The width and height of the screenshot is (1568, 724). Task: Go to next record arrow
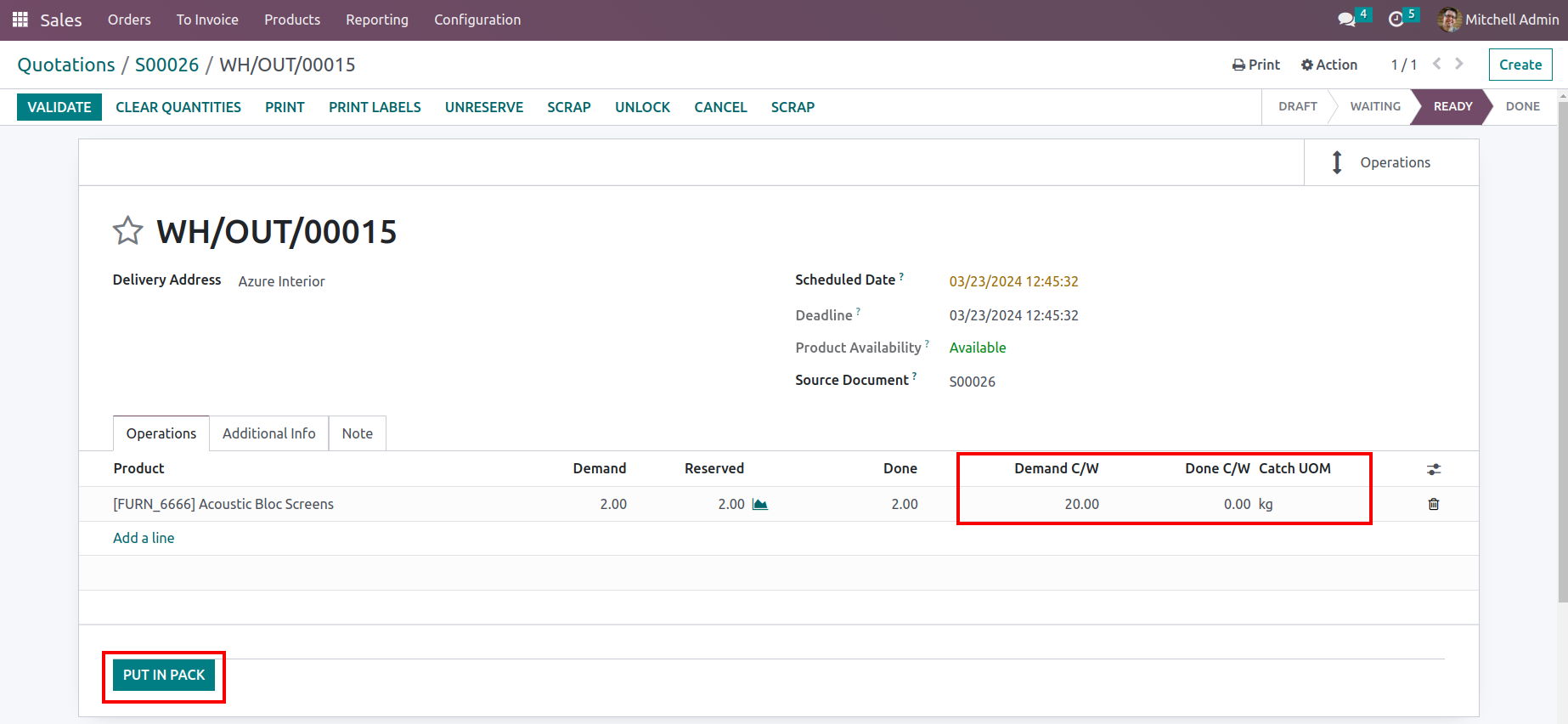(1459, 64)
